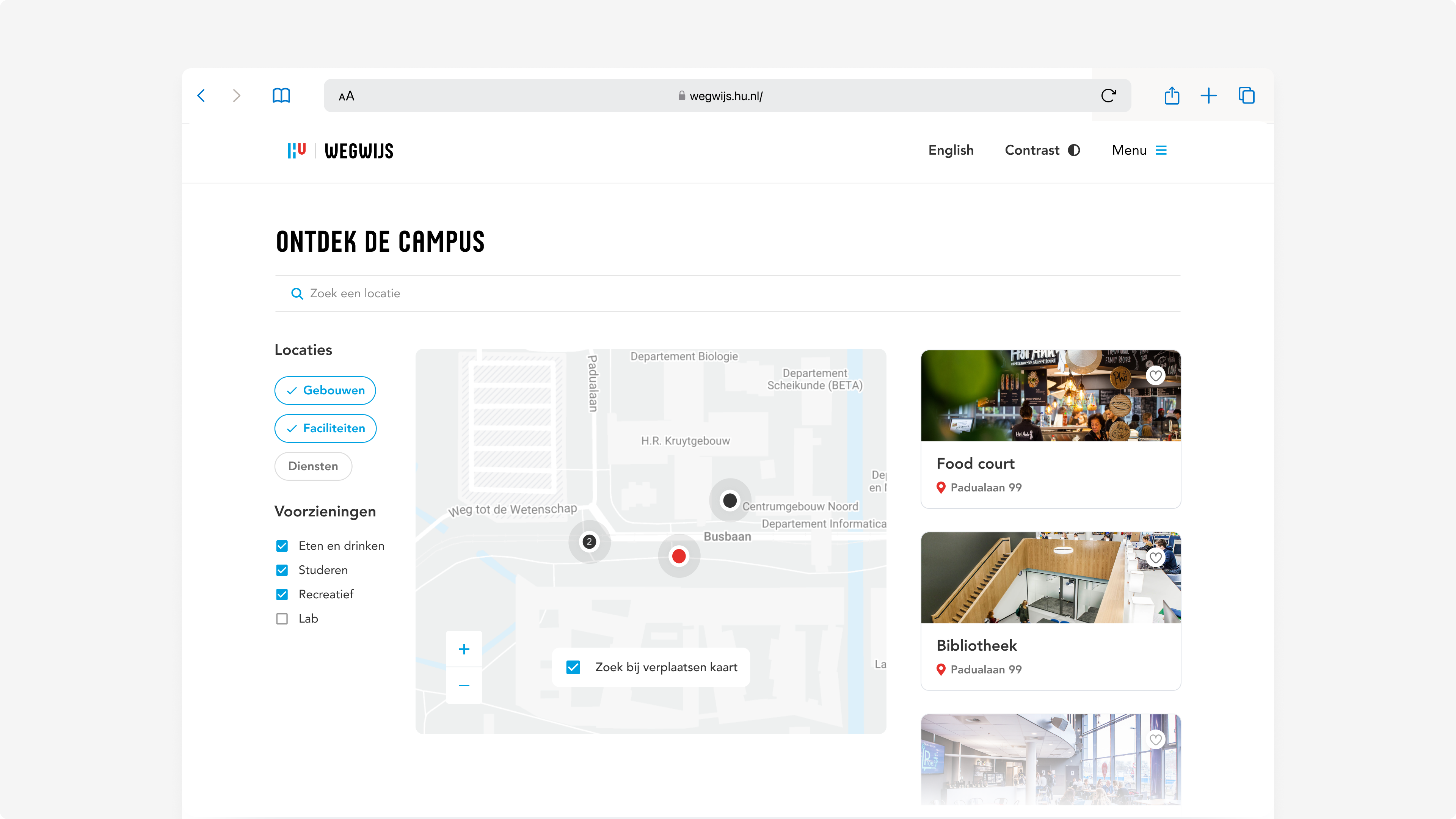The height and width of the screenshot is (819, 1456).
Task: Favorite the Food court card heart
Action: [x=1156, y=375]
